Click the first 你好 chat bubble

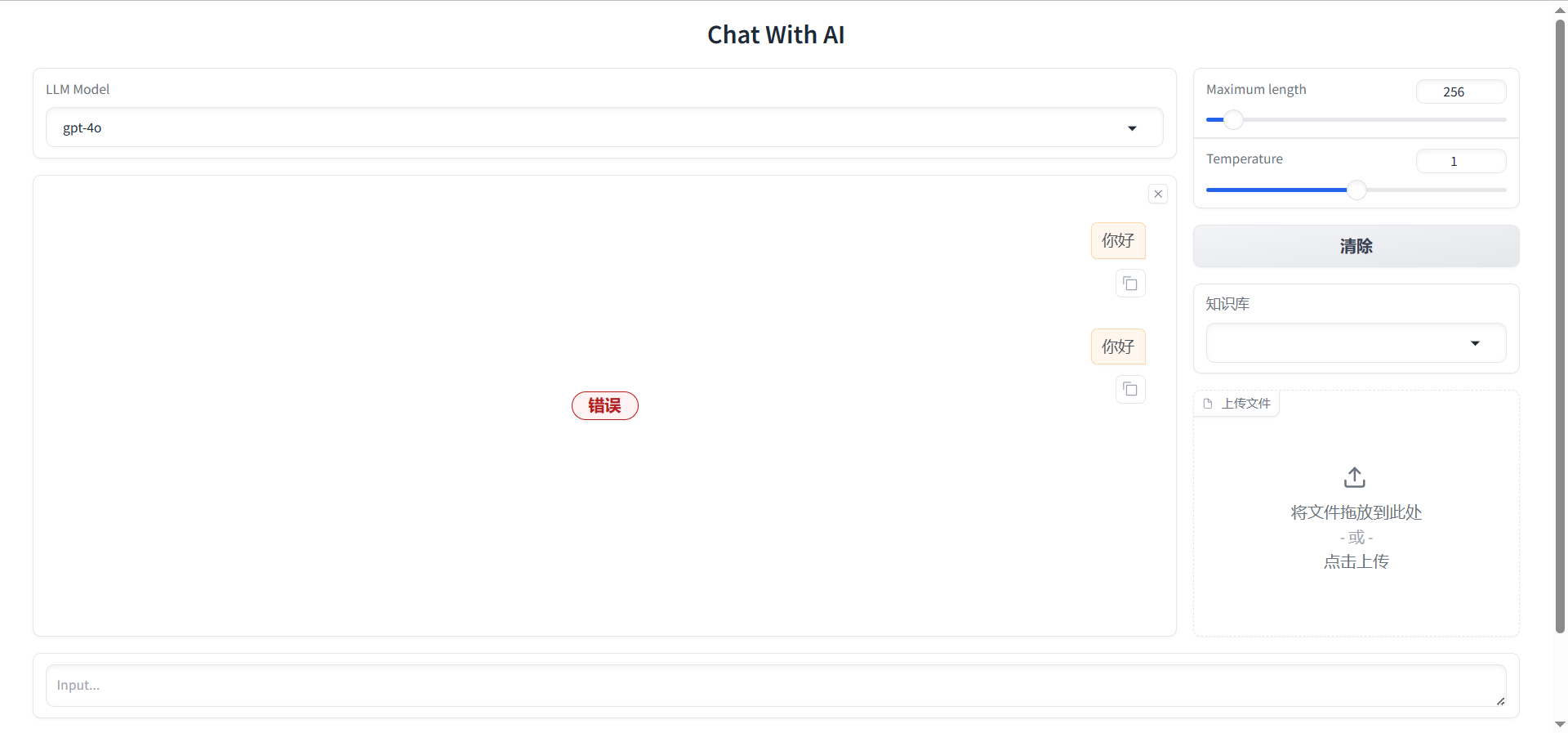(1118, 240)
